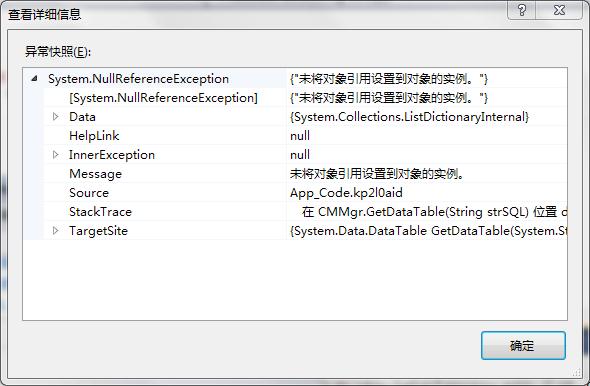Click the InnerException null value

click(300, 155)
